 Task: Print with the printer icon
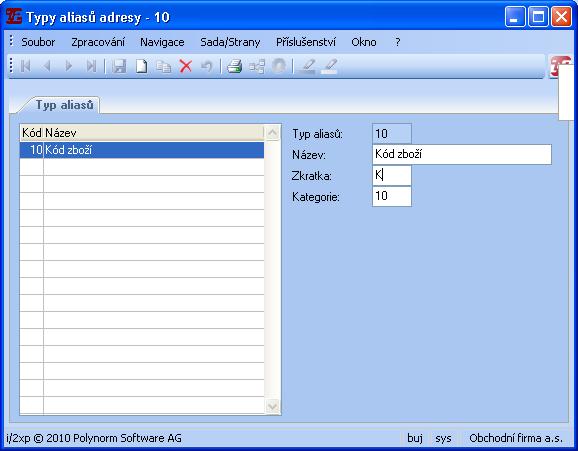point(234,66)
